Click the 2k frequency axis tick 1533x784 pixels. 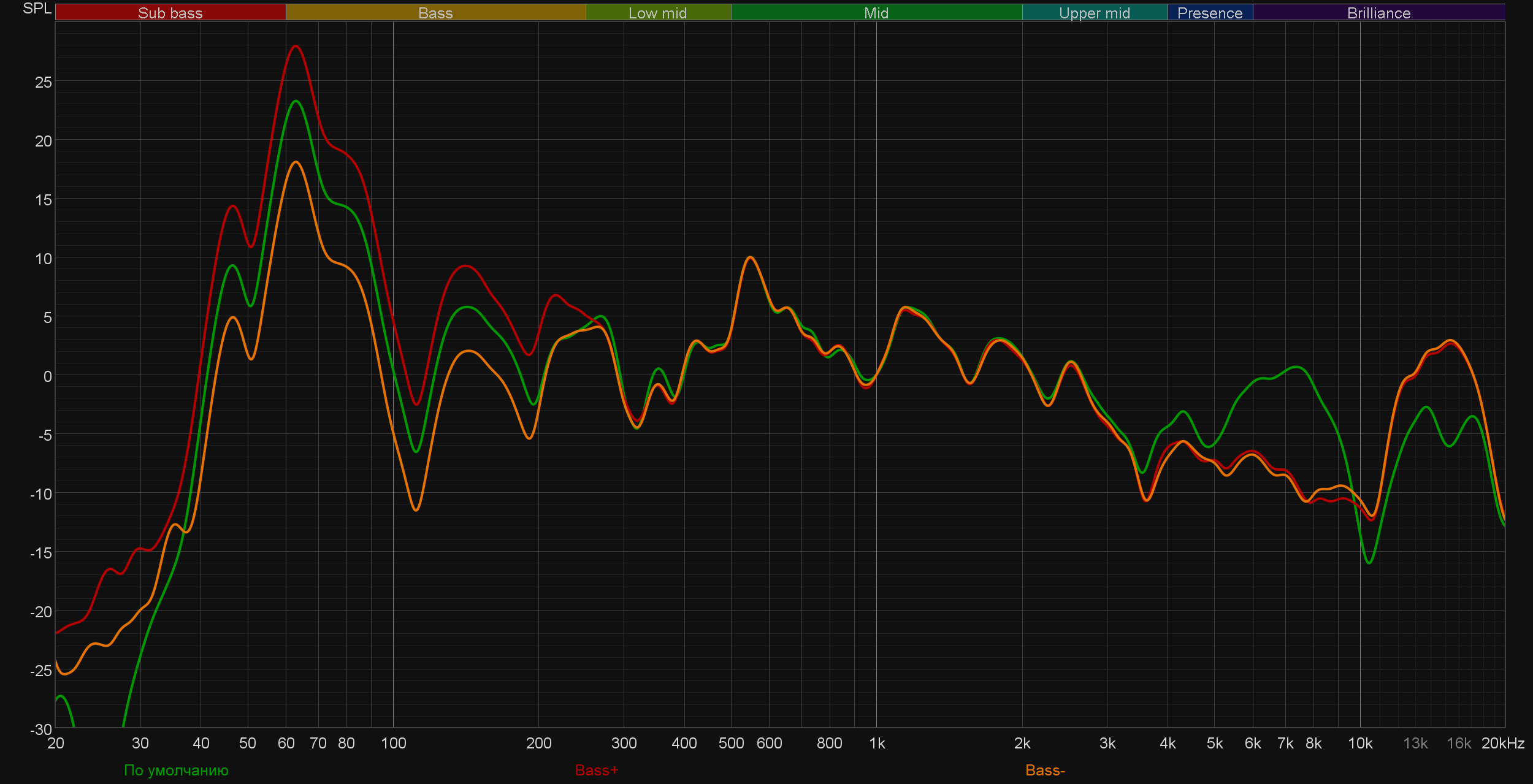click(x=1022, y=743)
